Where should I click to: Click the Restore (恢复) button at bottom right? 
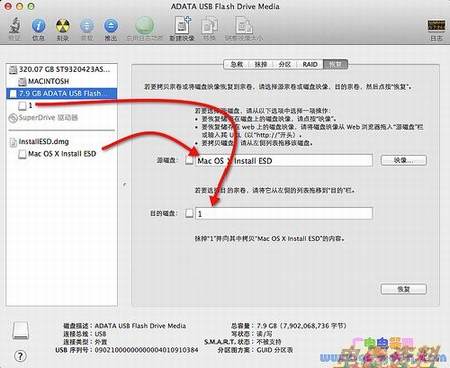point(404,289)
